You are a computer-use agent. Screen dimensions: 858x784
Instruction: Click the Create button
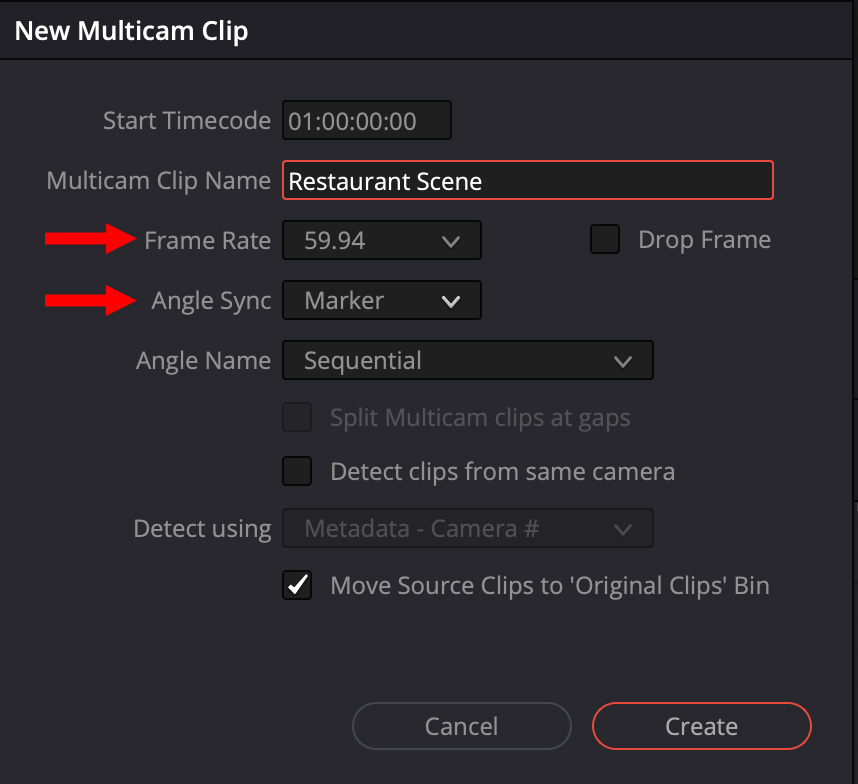[702, 726]
